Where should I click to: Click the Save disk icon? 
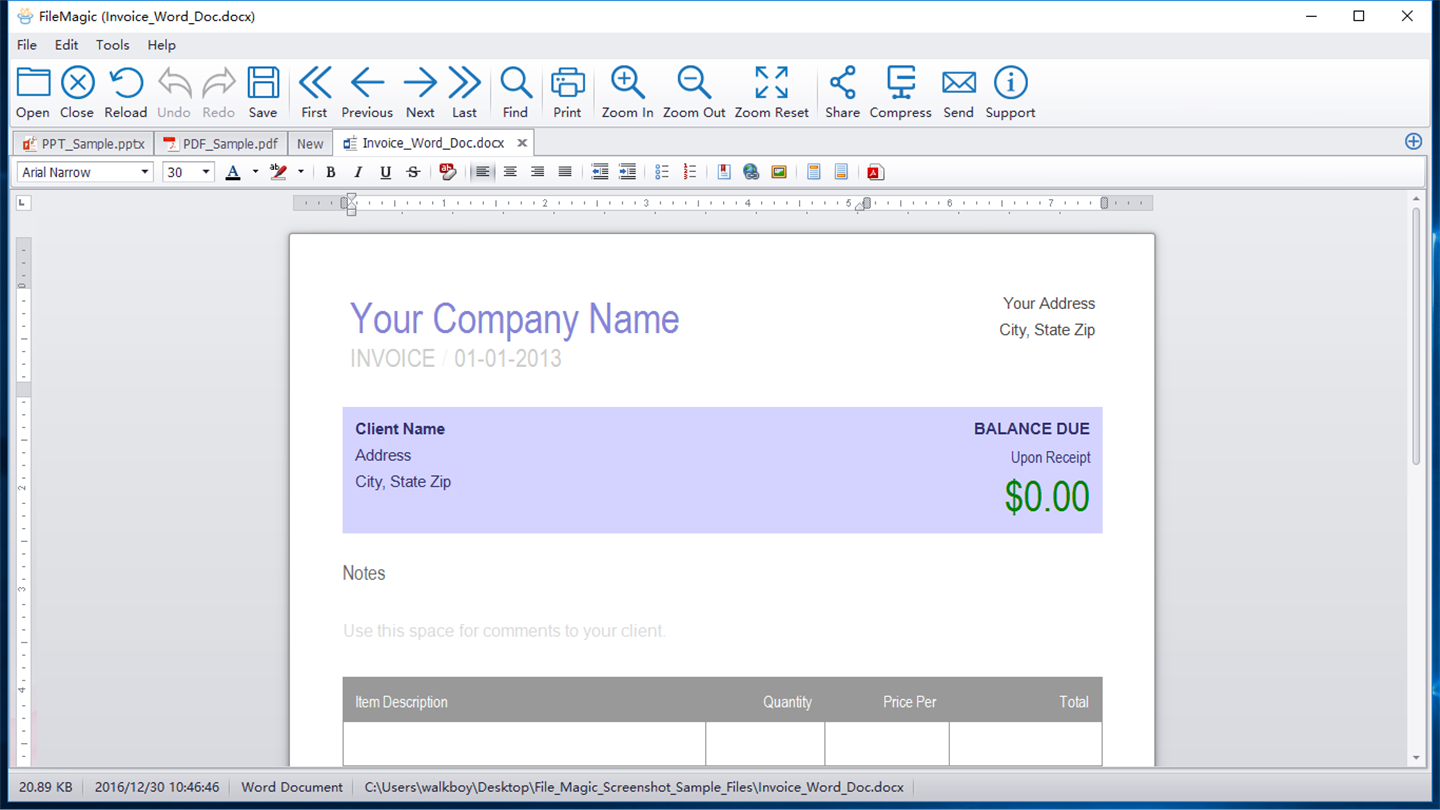tap(263, 83)
